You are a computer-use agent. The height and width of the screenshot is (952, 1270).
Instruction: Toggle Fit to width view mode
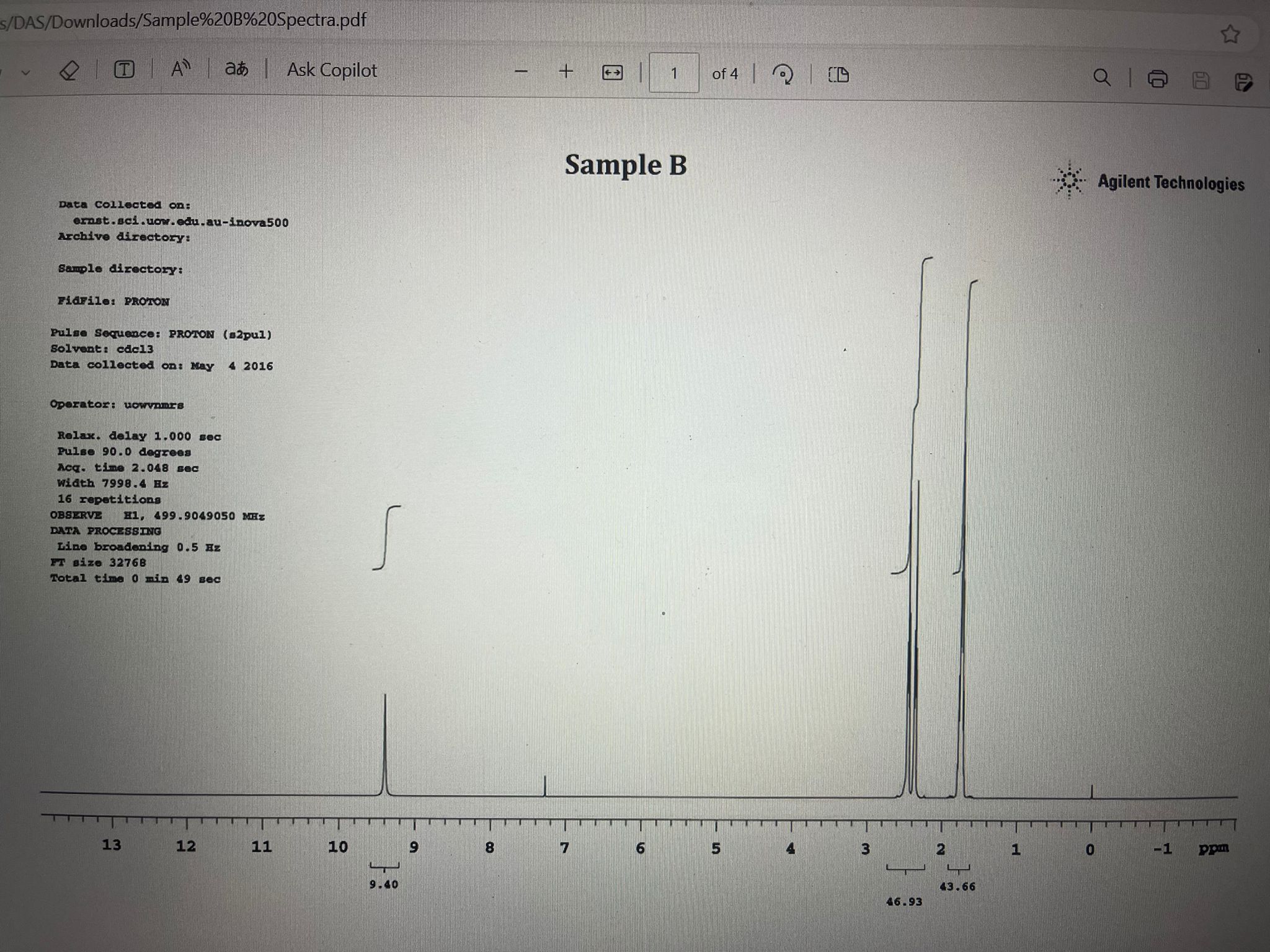click(x=612, y=74)
